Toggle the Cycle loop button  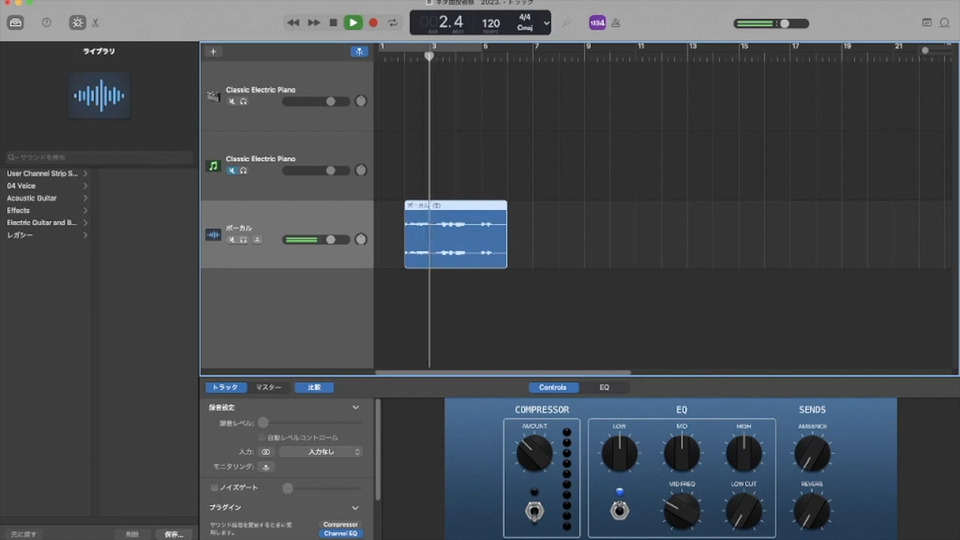pyautogui.click(x=393, y=22)
